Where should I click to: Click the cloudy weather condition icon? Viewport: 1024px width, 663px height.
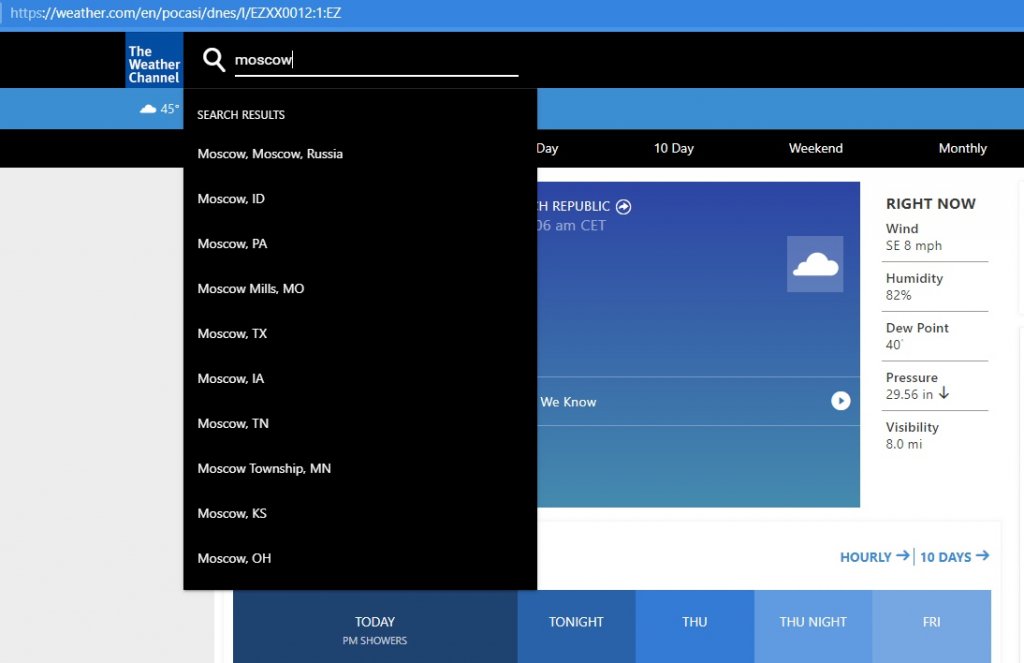(x=815, y=264)
